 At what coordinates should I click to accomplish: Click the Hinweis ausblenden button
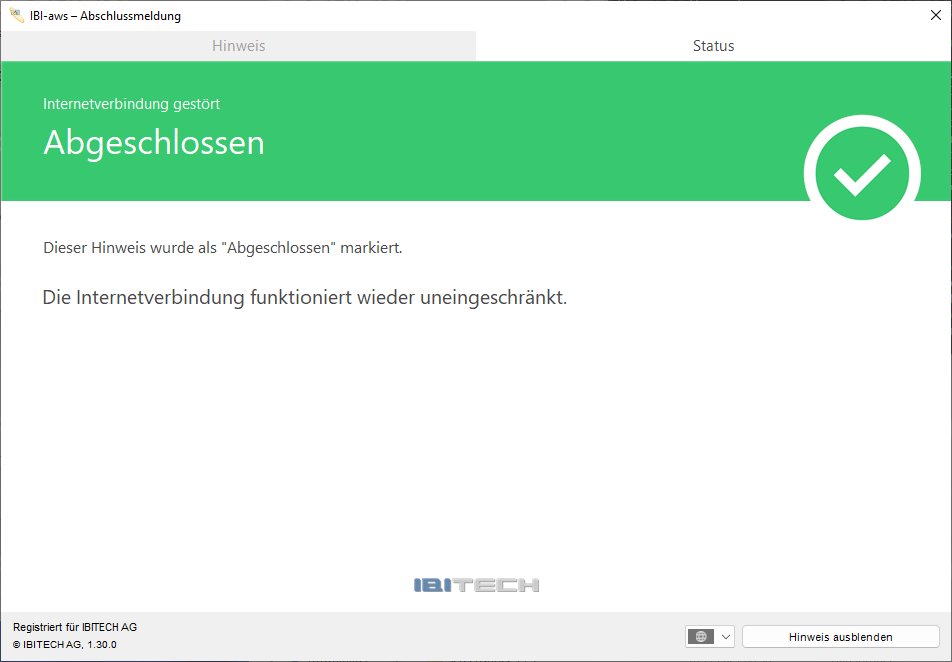pyautogui.click(x=840, y=636)
